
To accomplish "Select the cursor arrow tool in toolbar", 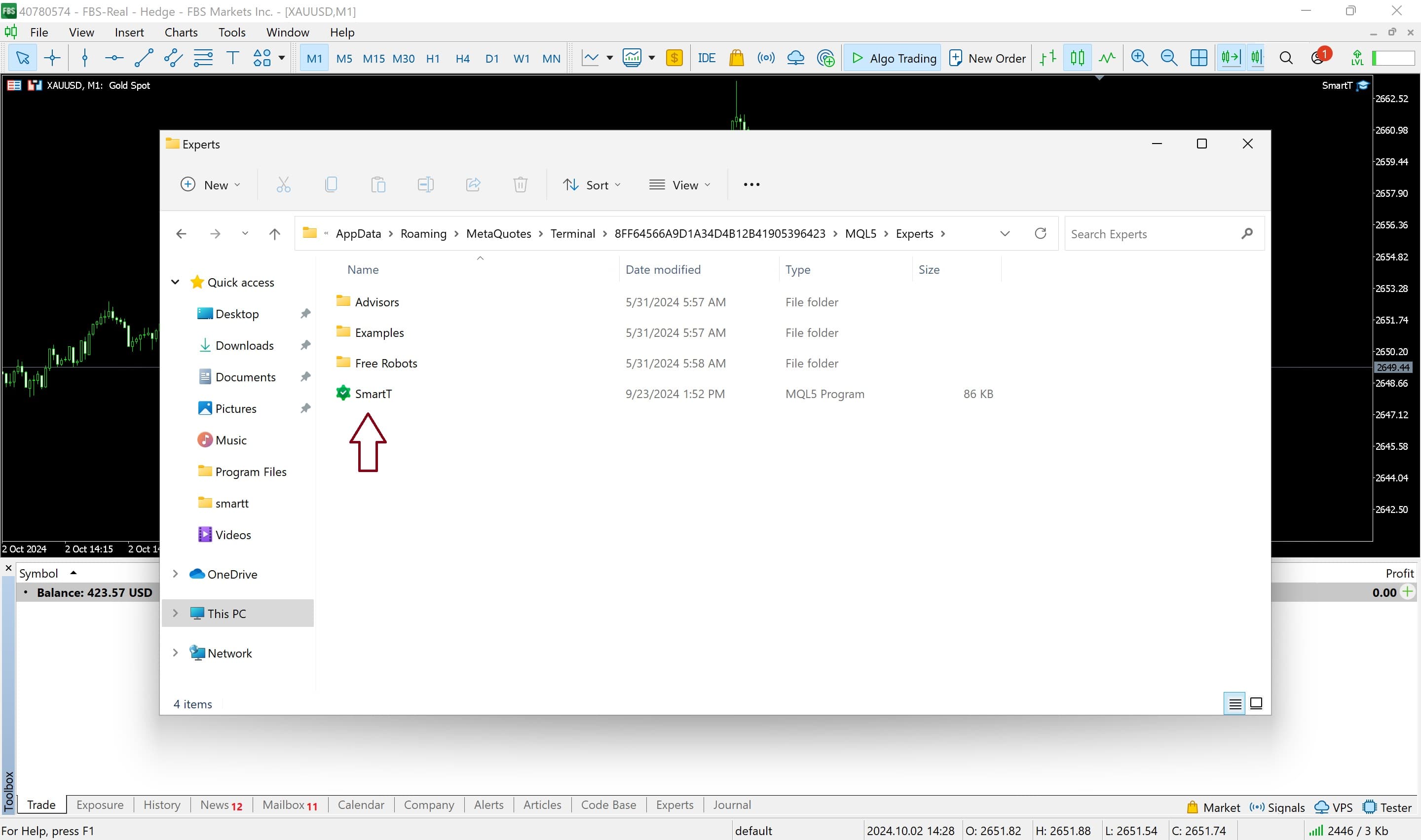I will point(23,58).
